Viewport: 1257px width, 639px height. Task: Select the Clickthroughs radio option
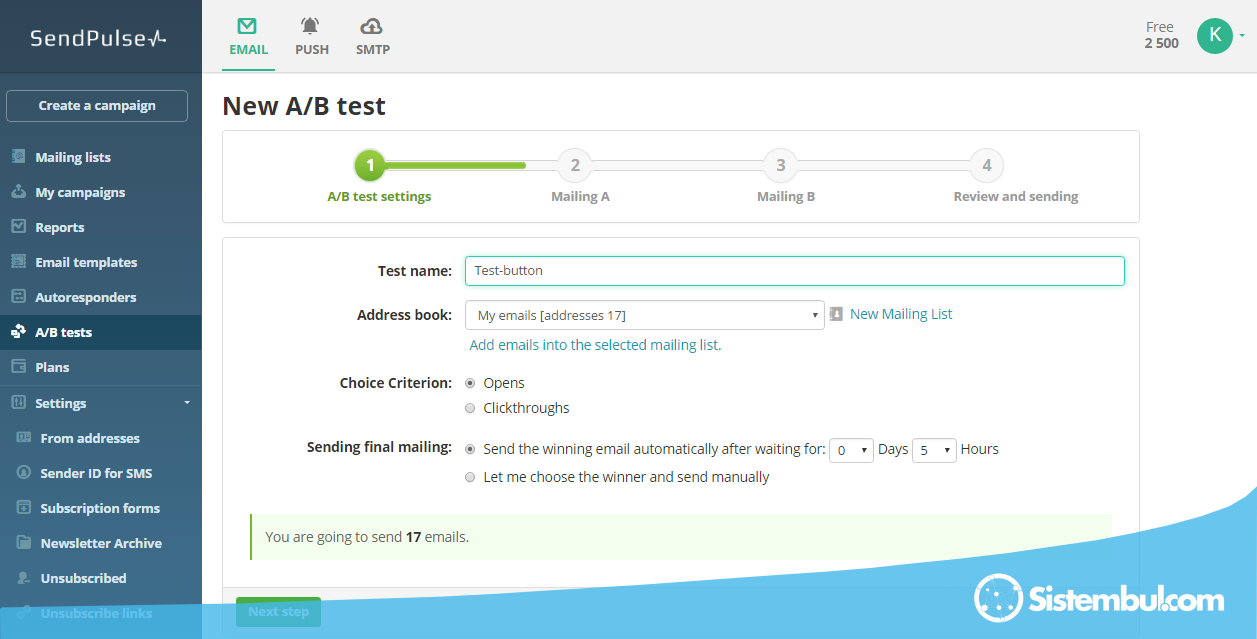tap(470, 408)
